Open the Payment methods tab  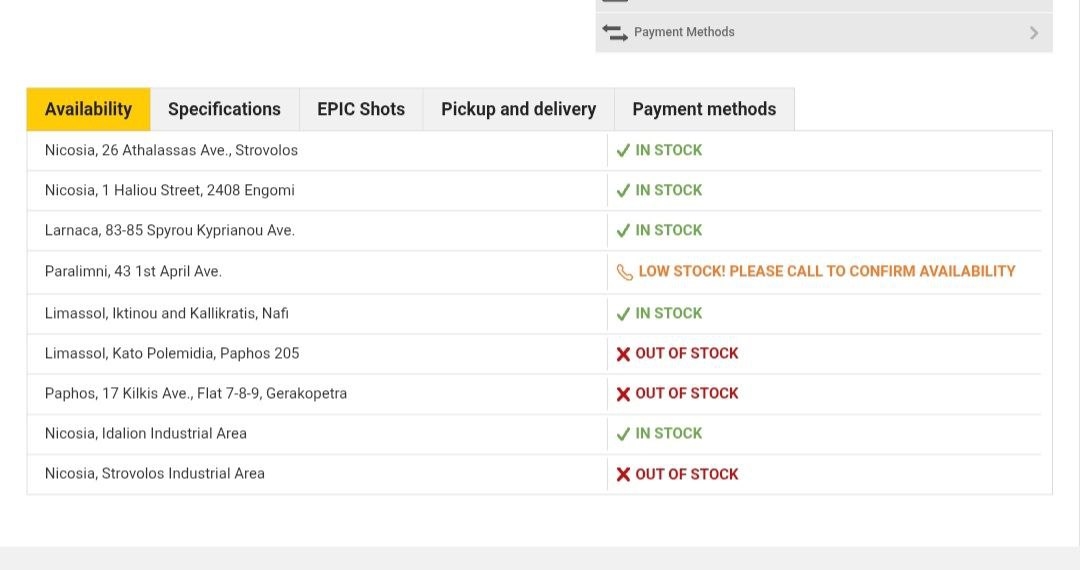tap(704, 109)
